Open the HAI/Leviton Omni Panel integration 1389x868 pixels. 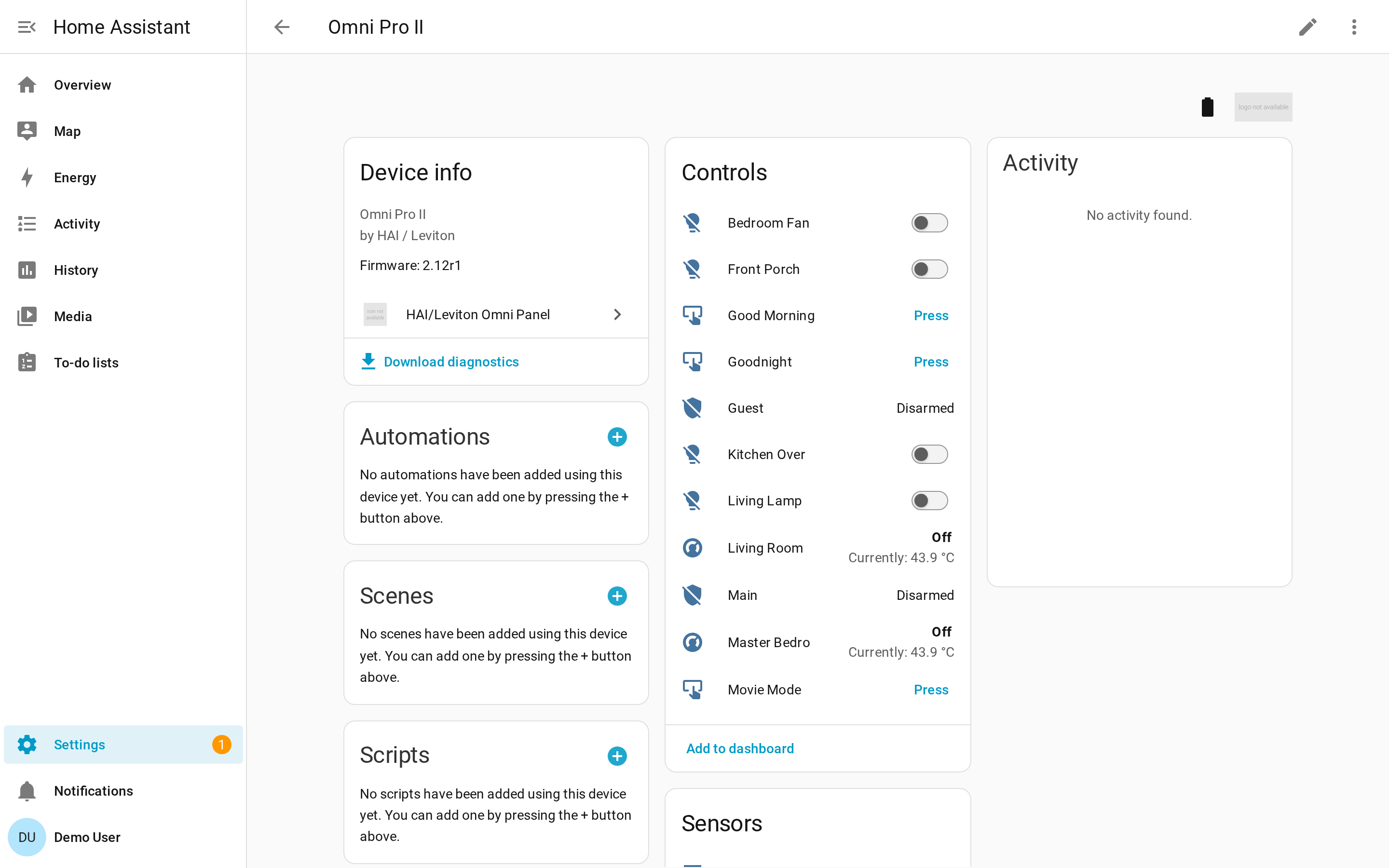point(496,314)
